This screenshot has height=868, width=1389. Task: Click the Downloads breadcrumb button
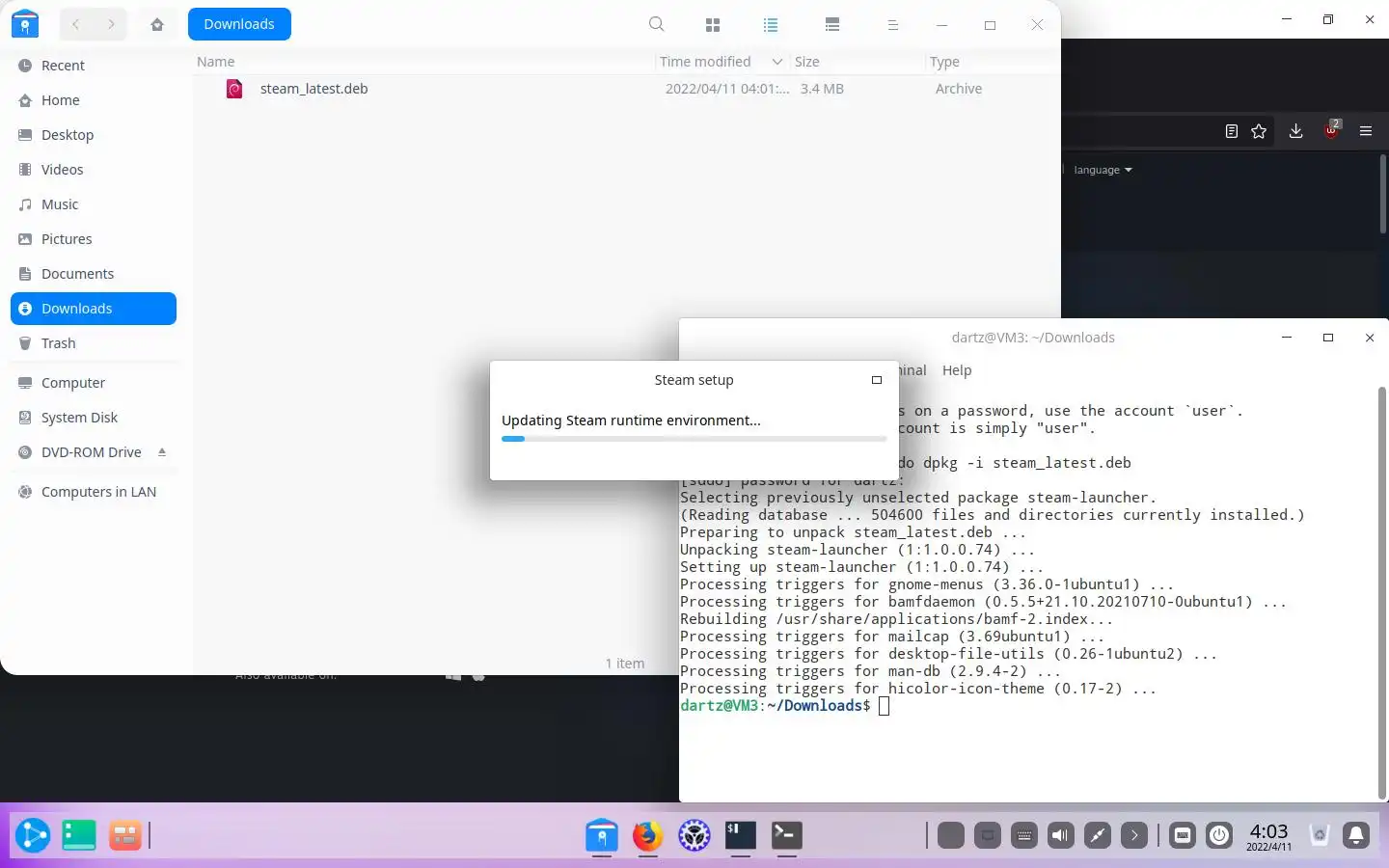[239, 24]
